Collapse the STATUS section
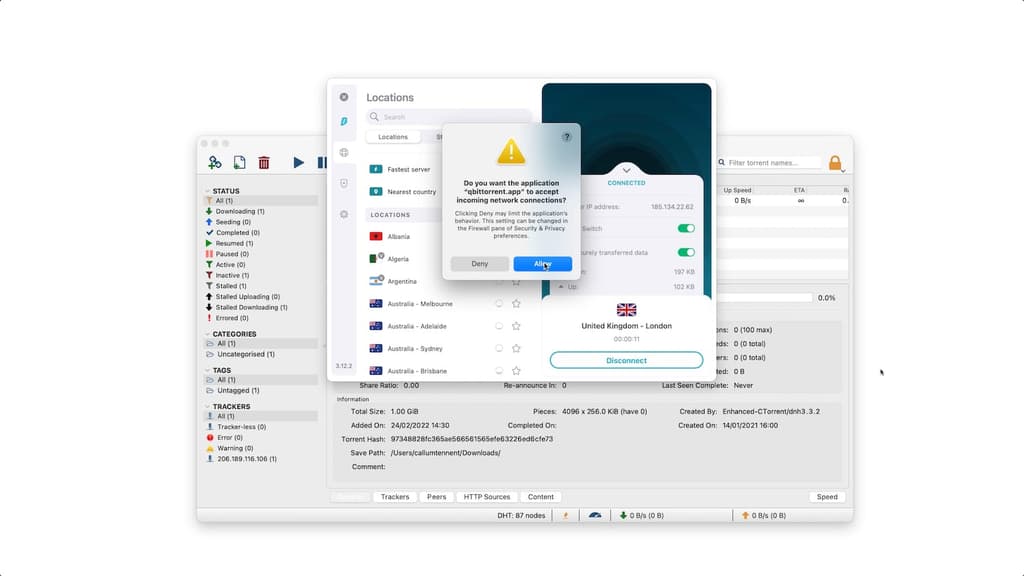This screenshot has height=576, width=1024. [208, 191]
